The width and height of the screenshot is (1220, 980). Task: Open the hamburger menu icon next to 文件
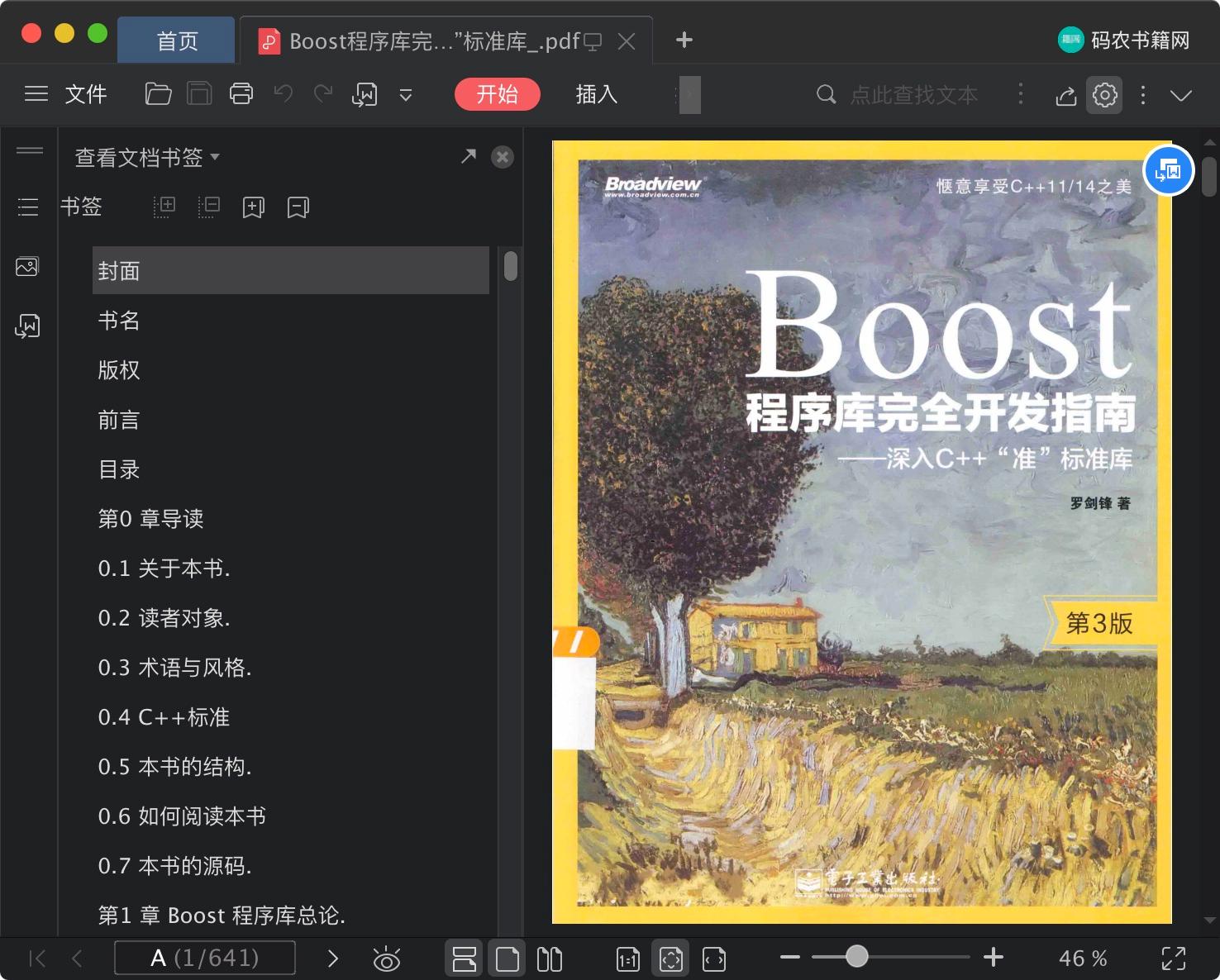36,94
